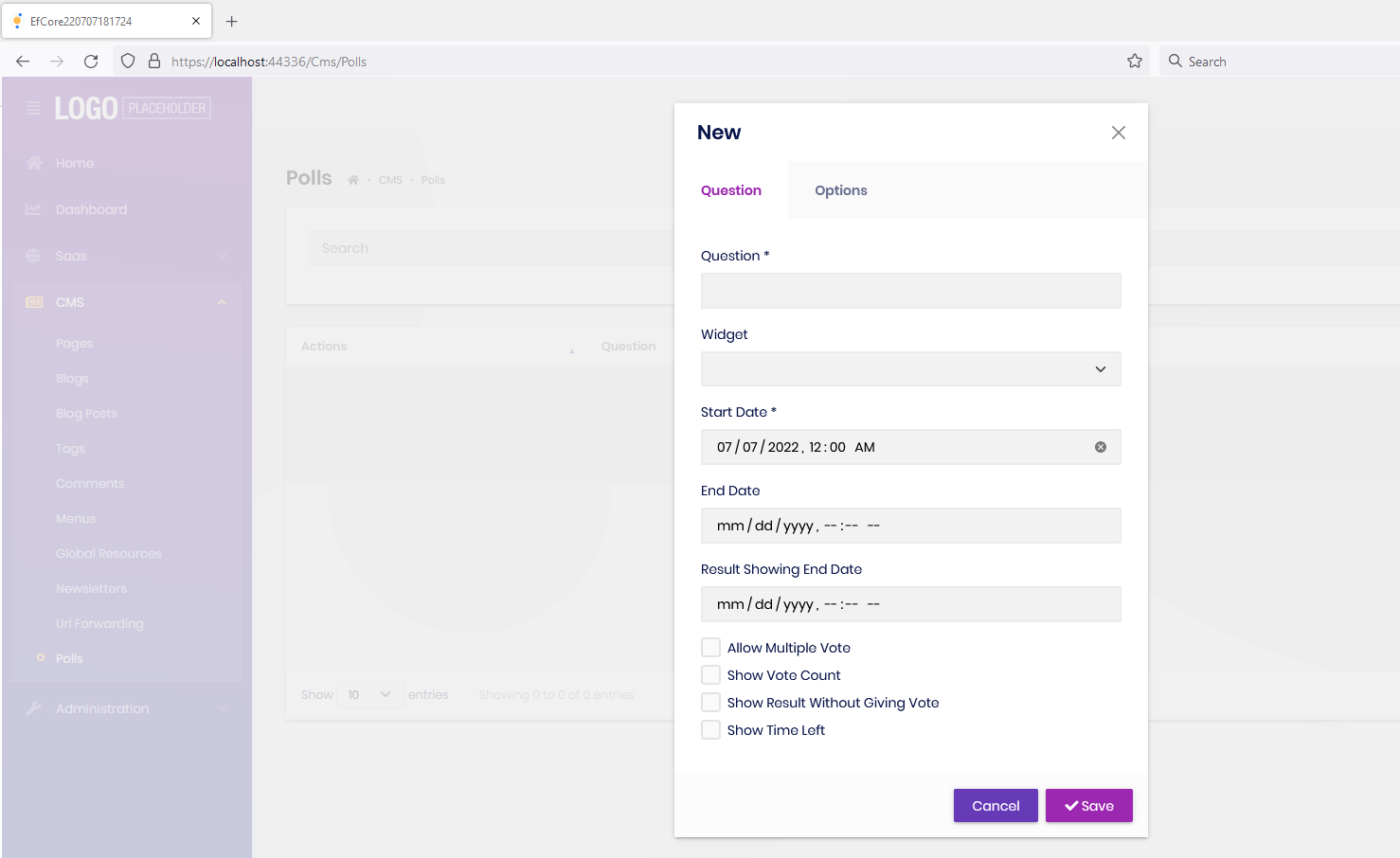1400x858 pixels.
Task: Click the clear icon in Start Date field
Action: pyautogui.click(x=1100, y=447)
